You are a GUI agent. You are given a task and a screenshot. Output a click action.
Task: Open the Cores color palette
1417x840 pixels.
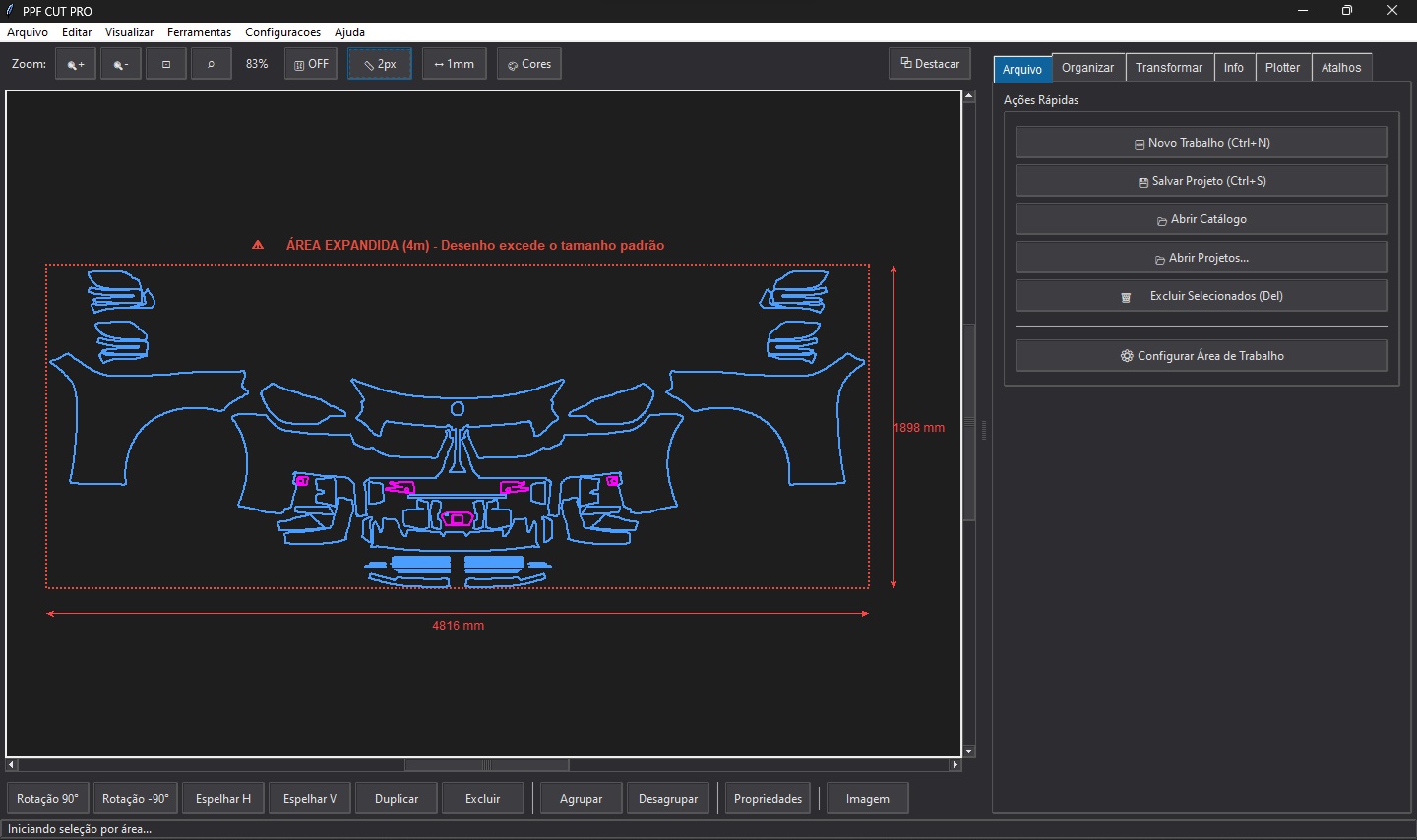[x=529, y=64]
